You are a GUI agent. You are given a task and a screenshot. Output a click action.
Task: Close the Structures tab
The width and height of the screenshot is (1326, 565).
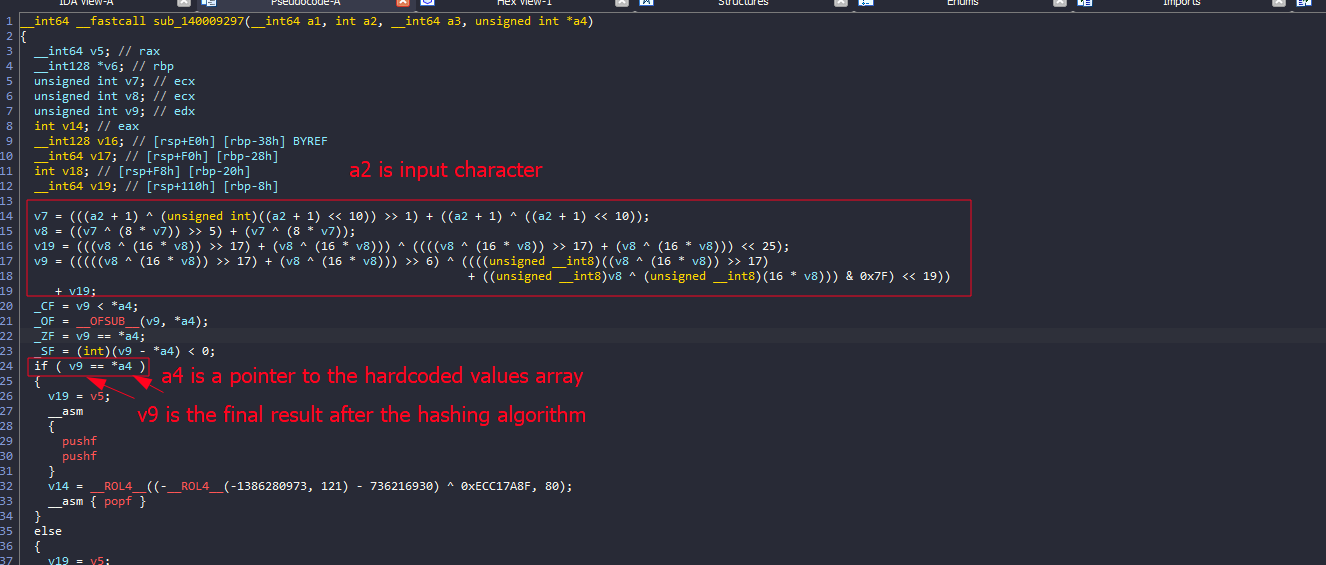841,4
